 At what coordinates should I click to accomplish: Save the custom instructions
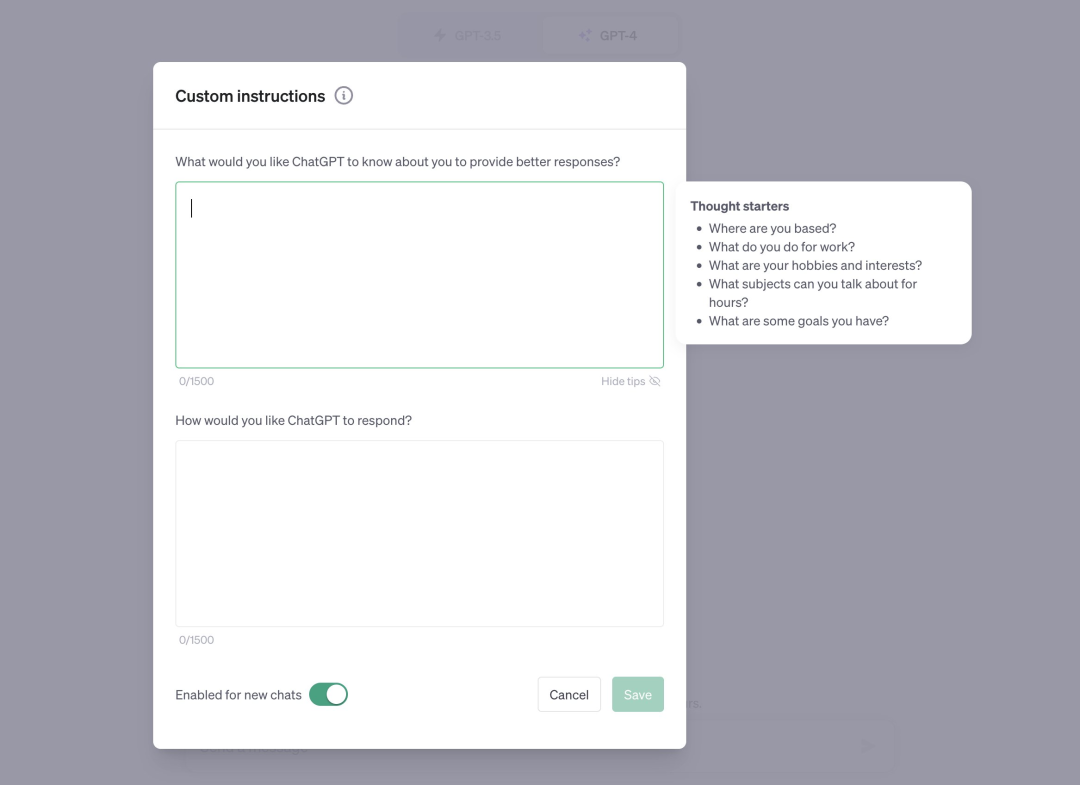638,694
